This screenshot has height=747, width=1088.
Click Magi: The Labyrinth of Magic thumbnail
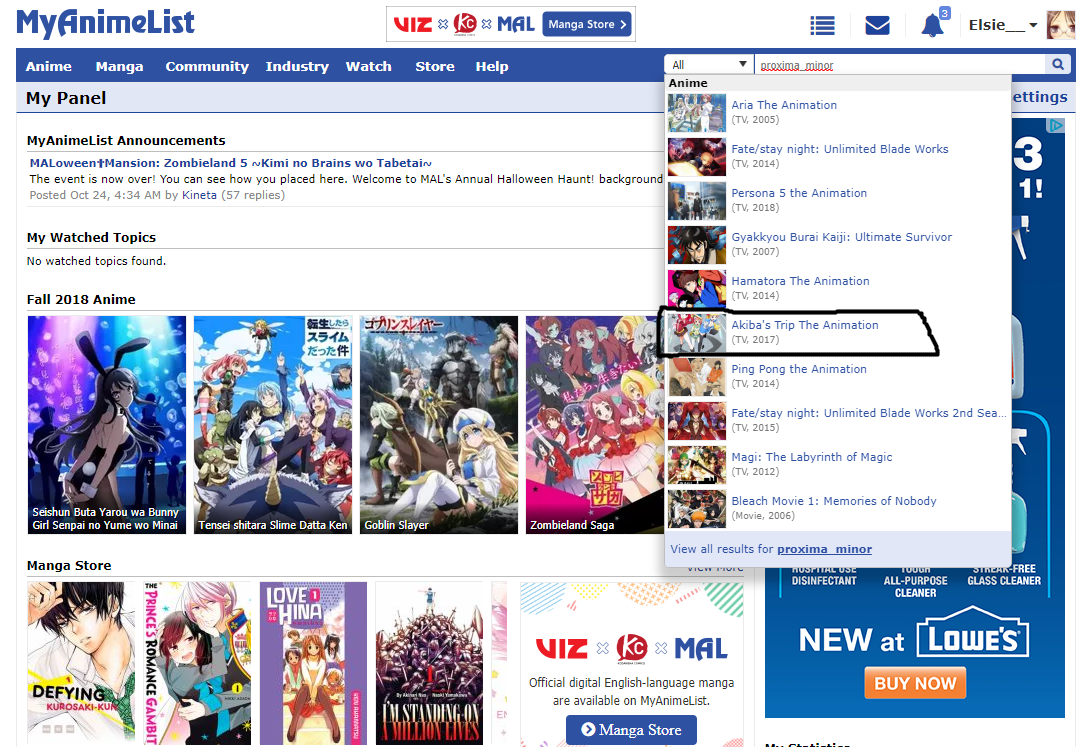pyautogui.click(x=697, y=465)
